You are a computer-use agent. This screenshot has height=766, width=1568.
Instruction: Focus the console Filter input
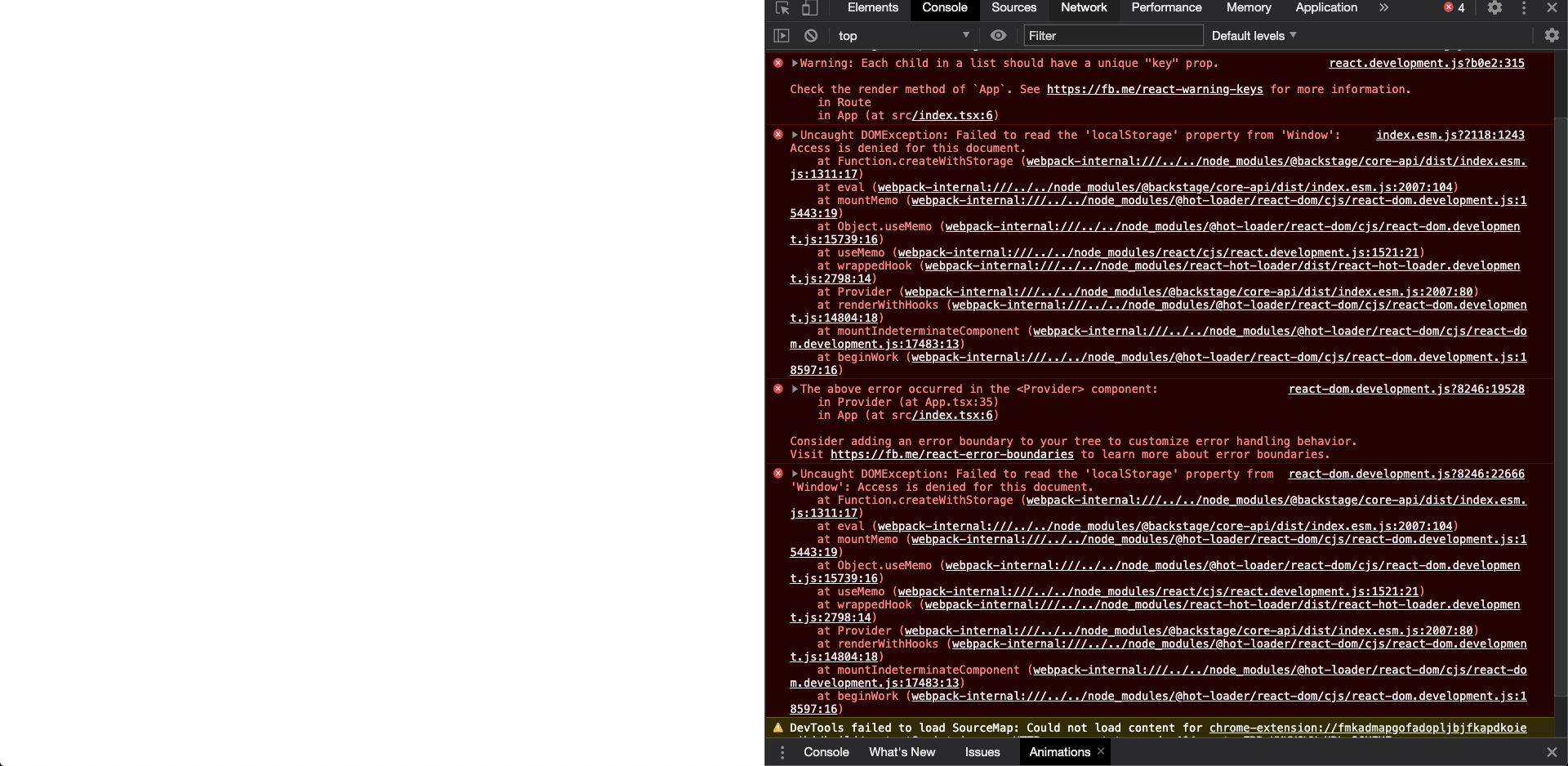[1113, 35]
